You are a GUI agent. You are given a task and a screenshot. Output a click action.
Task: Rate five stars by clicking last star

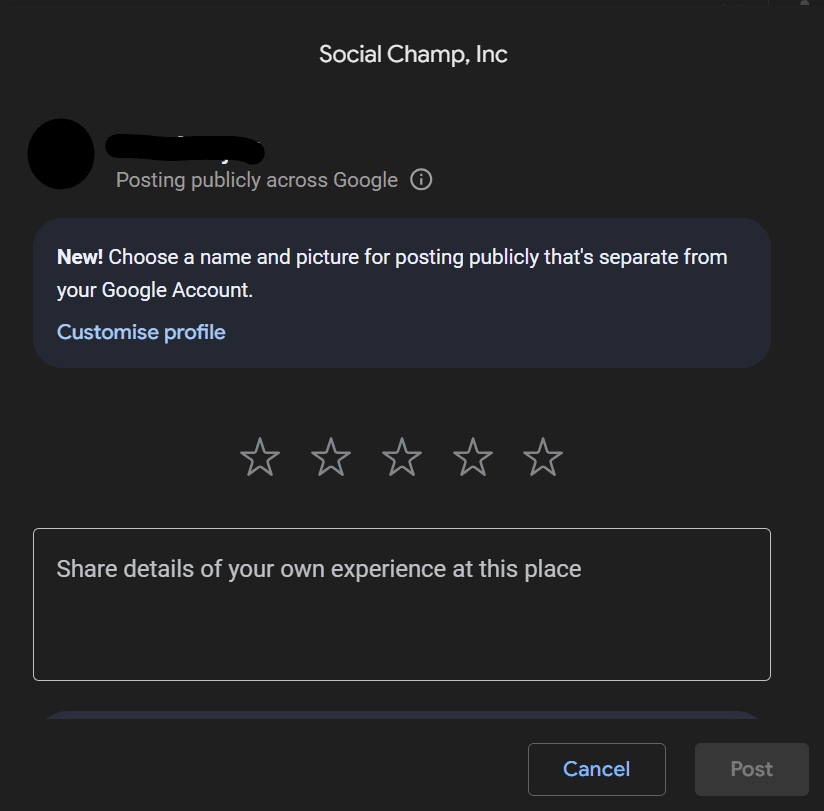point(543,456)
